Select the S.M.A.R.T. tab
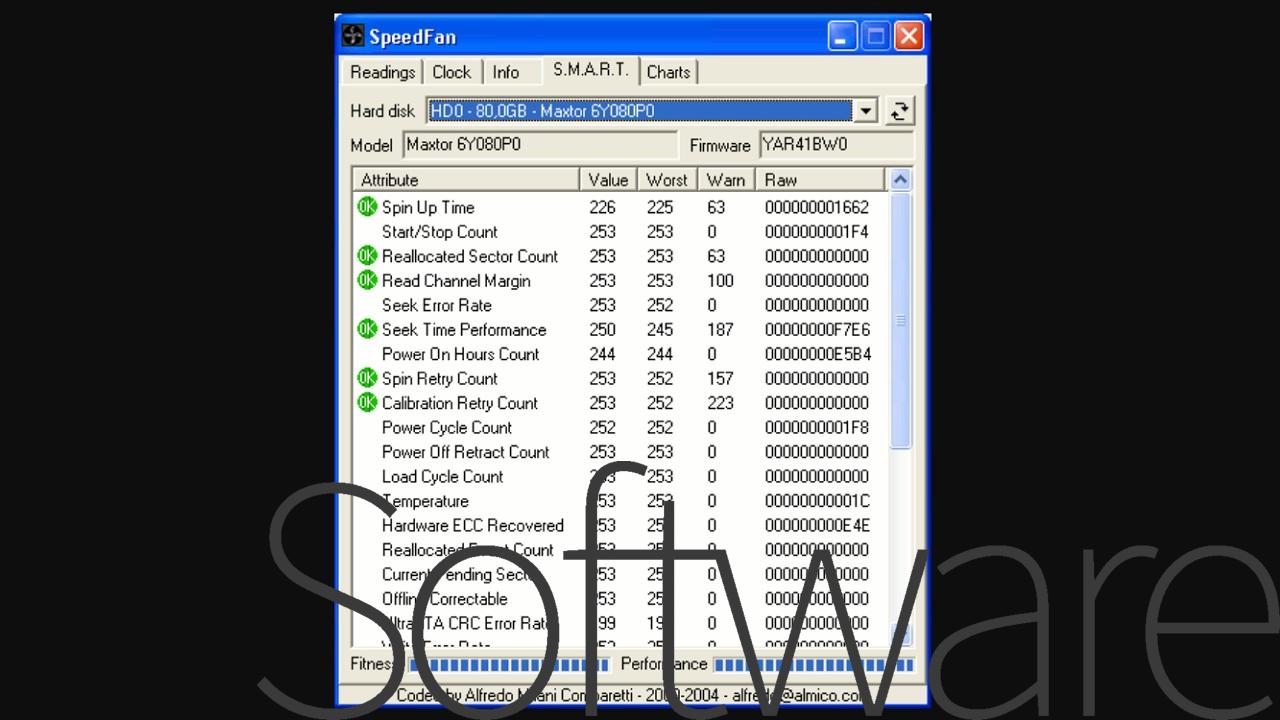1280x720 pixels. (591, 70)
